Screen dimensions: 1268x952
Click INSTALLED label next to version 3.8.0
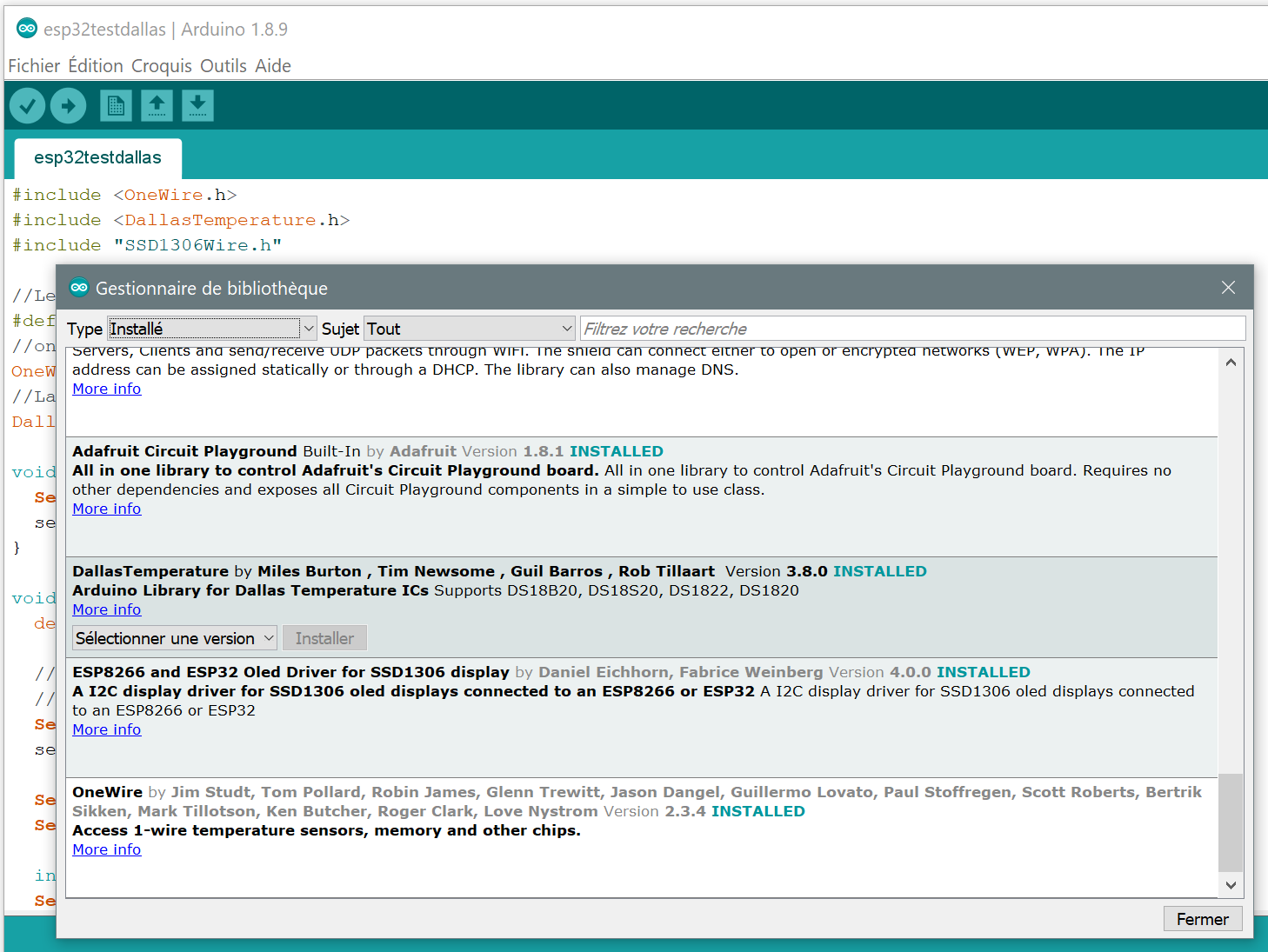pyautogui.click(x=880, y=571)
